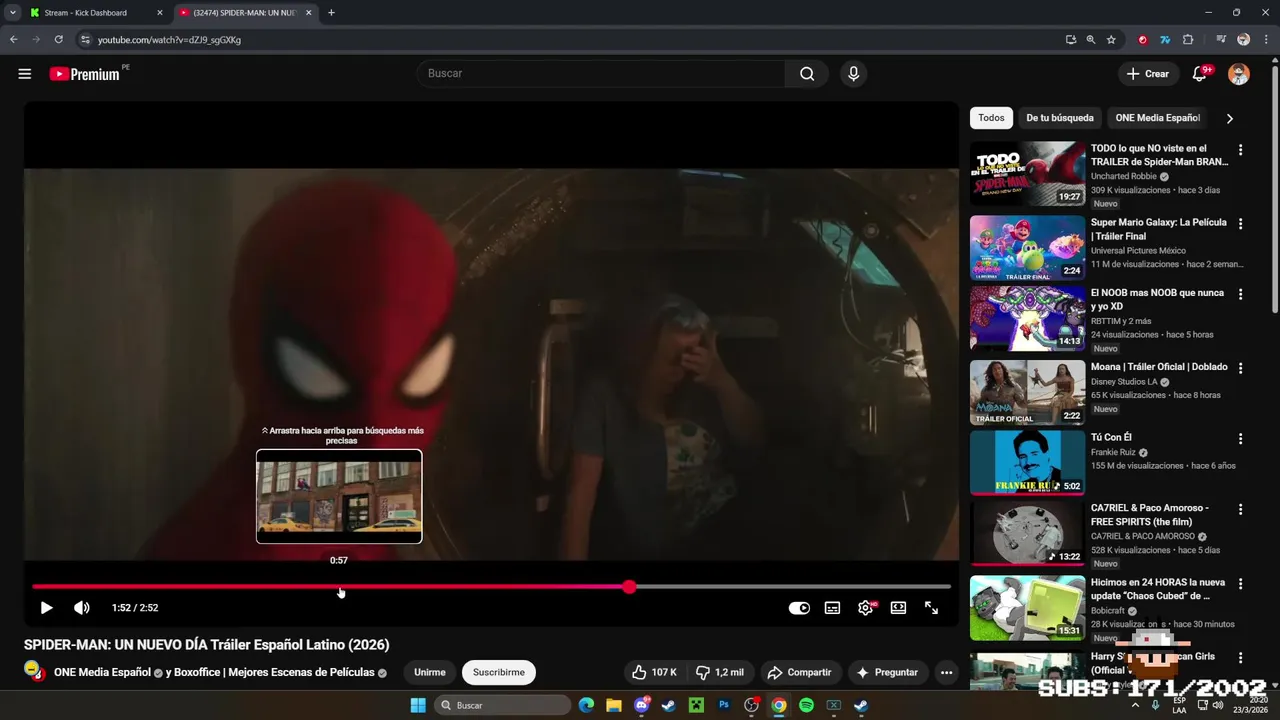Like the video (107 K)
Image resolution: width=1280 pixels, height=720 pixels.
click(x=655, y=673)
